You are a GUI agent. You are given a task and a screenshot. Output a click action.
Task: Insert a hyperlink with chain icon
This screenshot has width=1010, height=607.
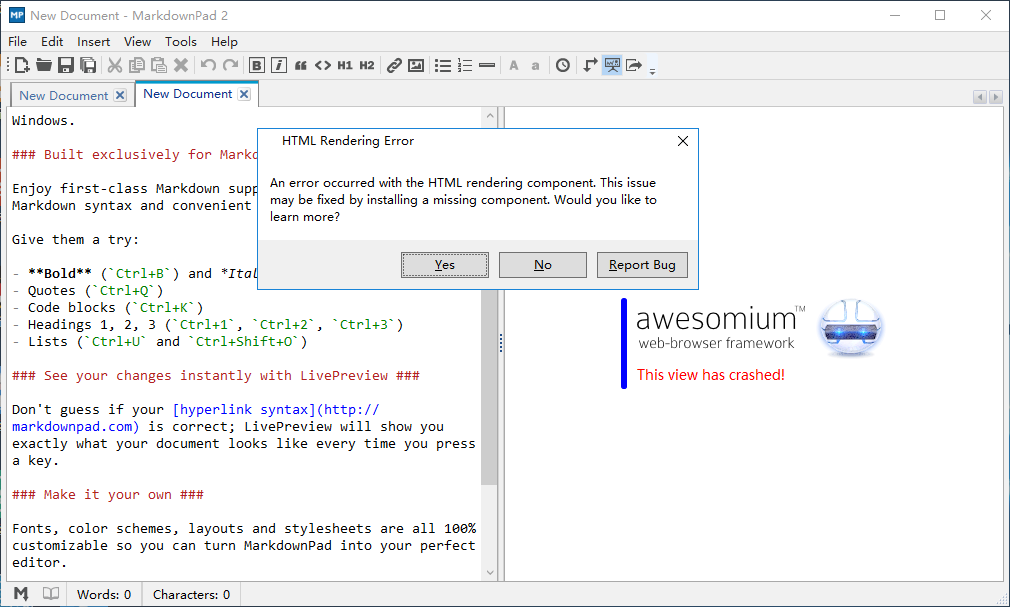[394, 65]
